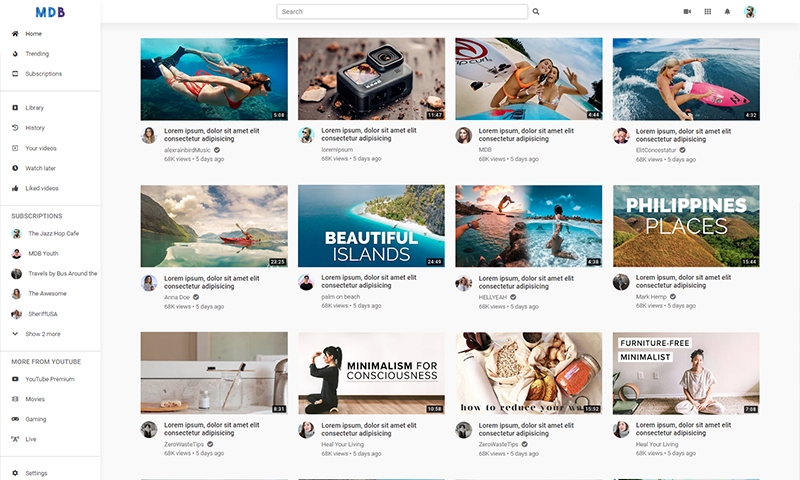Click the YouTube Premium icon
This screenshot has height=480, width=800.
click(x=15, y=379)
